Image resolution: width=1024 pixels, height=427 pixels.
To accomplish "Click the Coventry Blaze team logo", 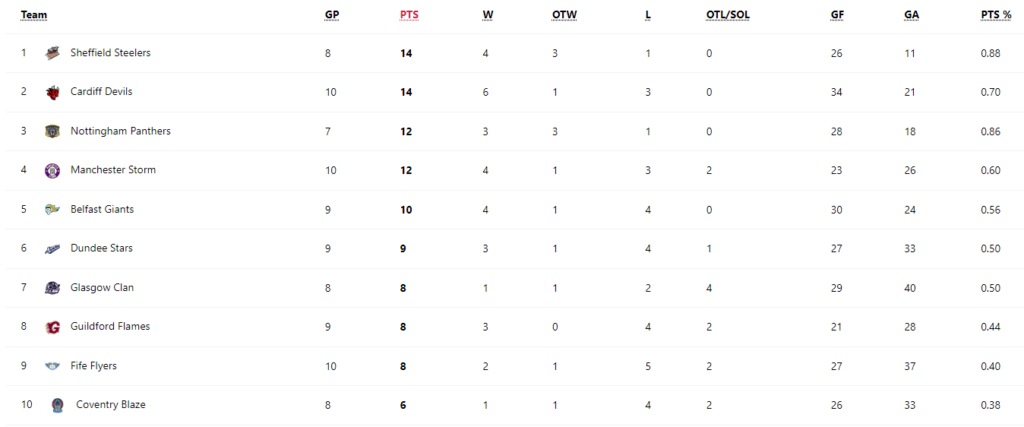I will tap(58, 405).
